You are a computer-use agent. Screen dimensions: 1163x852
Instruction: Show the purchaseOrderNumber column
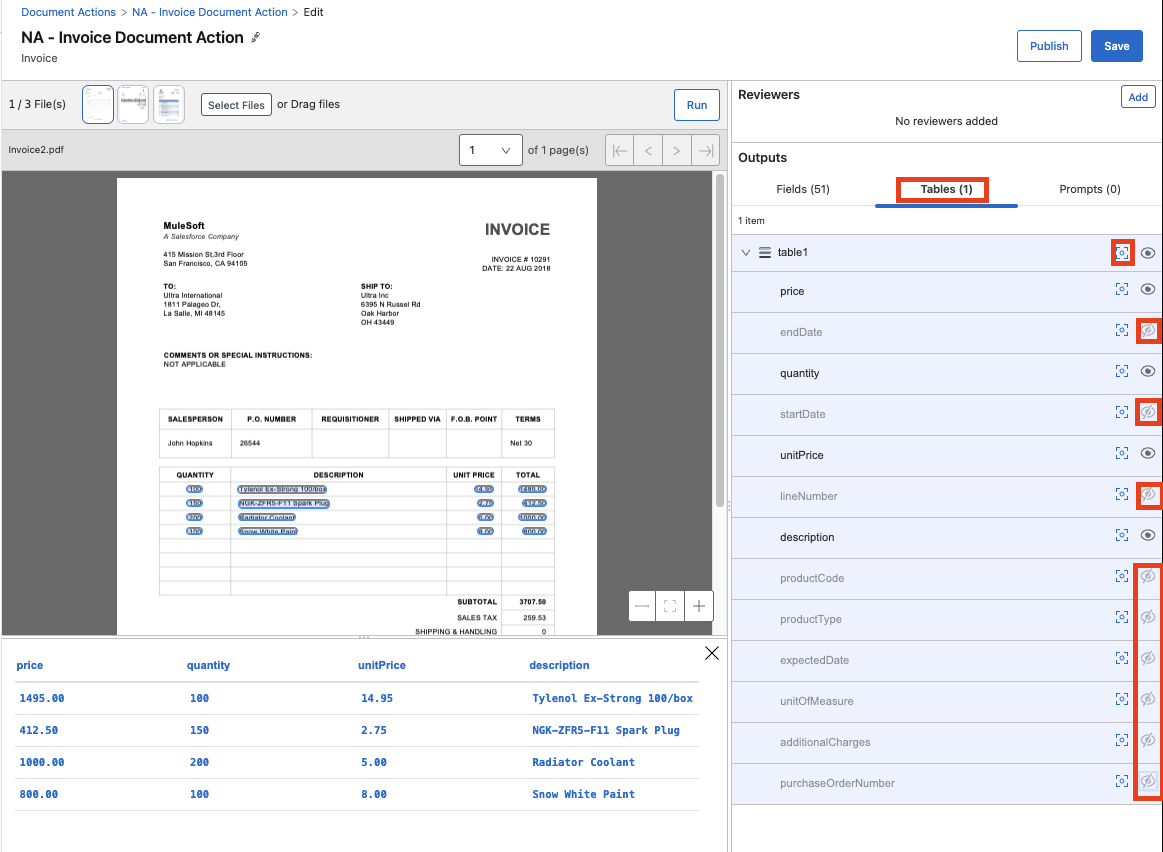(x=1148, y=781)
